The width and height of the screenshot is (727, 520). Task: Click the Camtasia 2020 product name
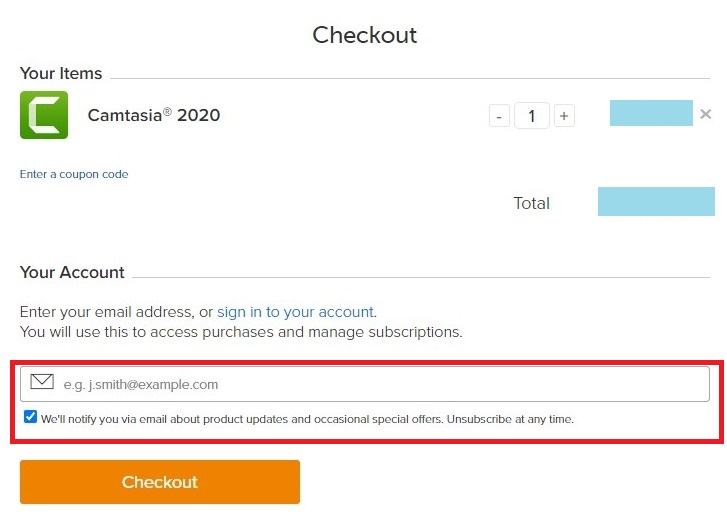pyautogui.click(x=154, y=115)
